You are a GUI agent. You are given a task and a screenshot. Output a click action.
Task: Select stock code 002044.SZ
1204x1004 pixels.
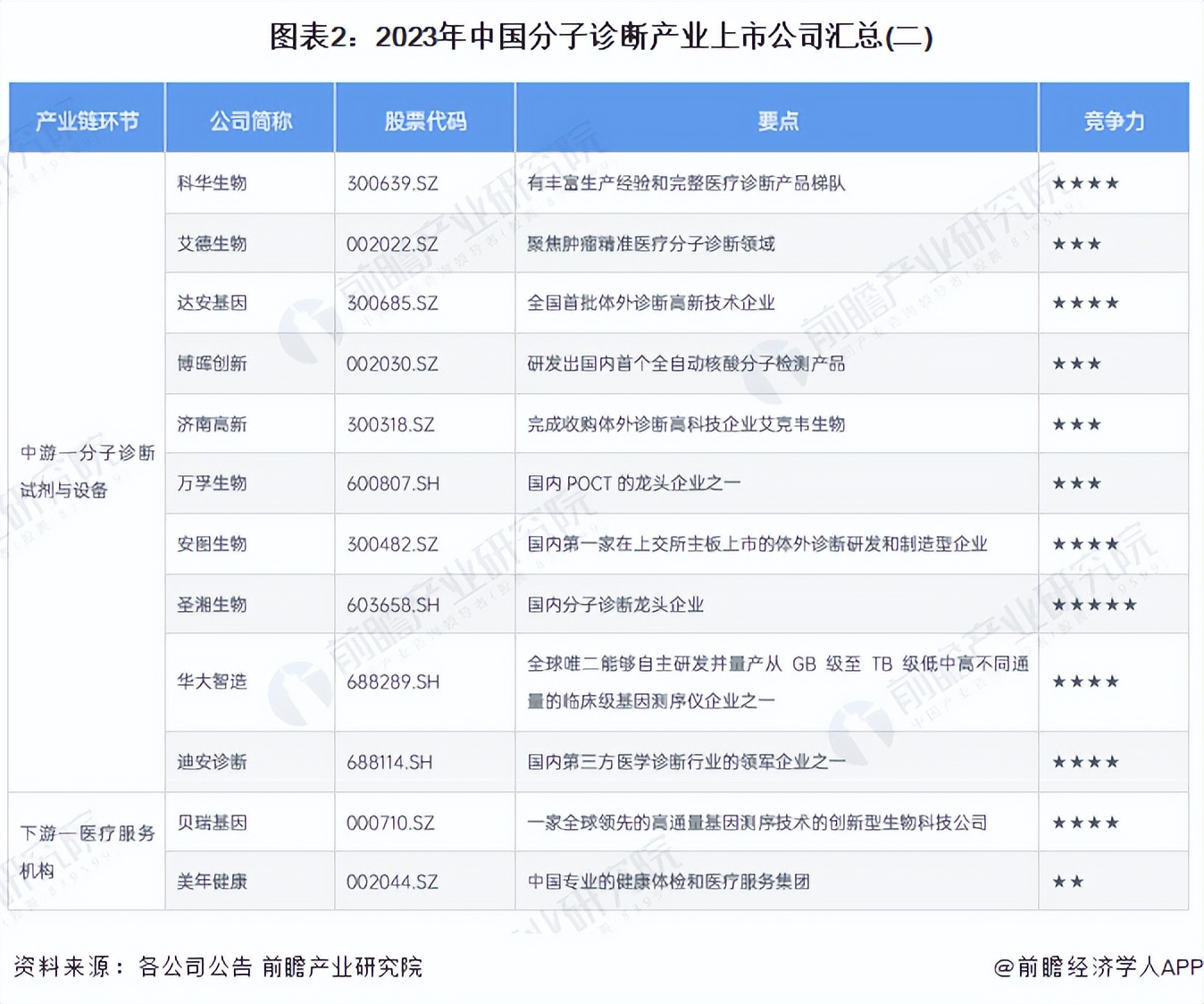tap(392, 882)
